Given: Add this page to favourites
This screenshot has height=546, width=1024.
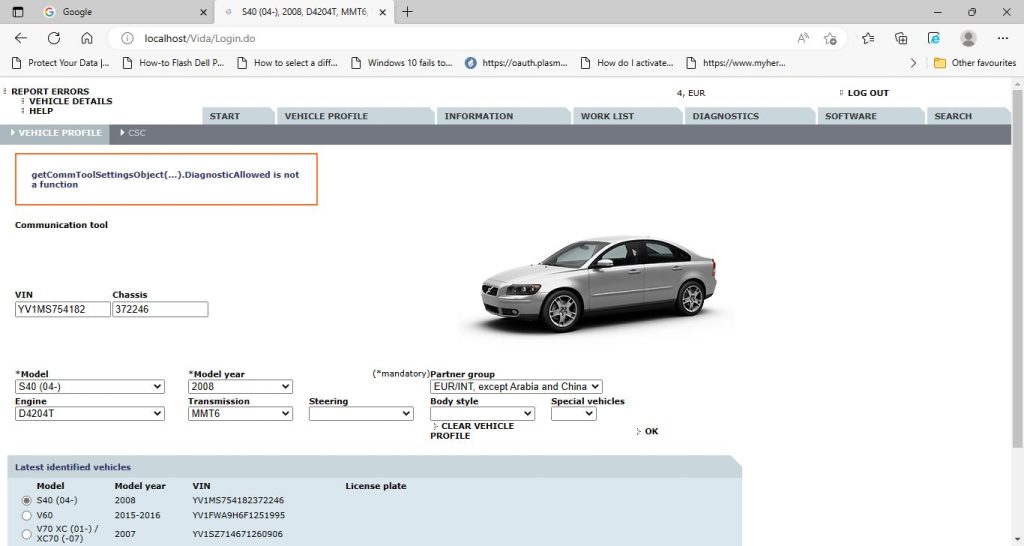Looking at the screenshot, I should pos(830,39).
